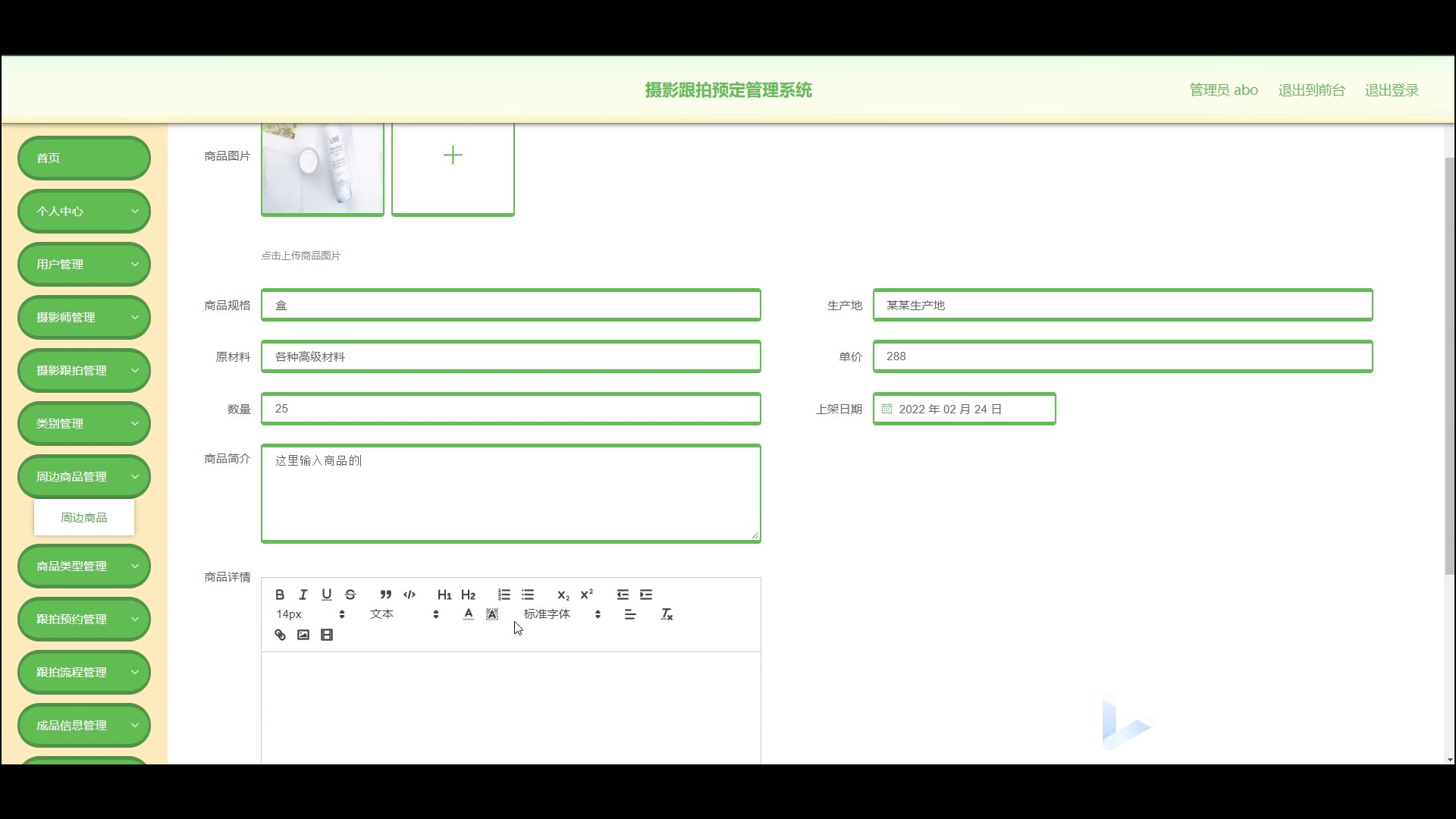
Task: Insert an ordered numbered list
Action: coord(504,595)
